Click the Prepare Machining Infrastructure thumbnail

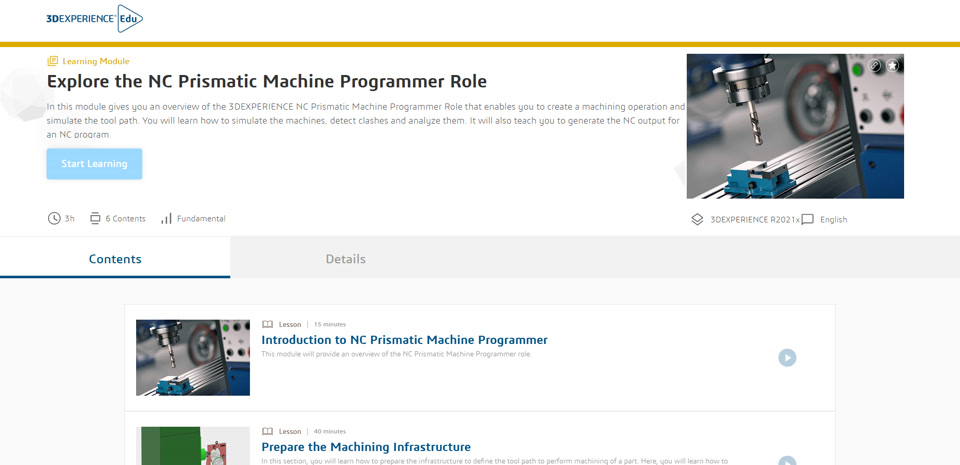click(x=193, y=445)
